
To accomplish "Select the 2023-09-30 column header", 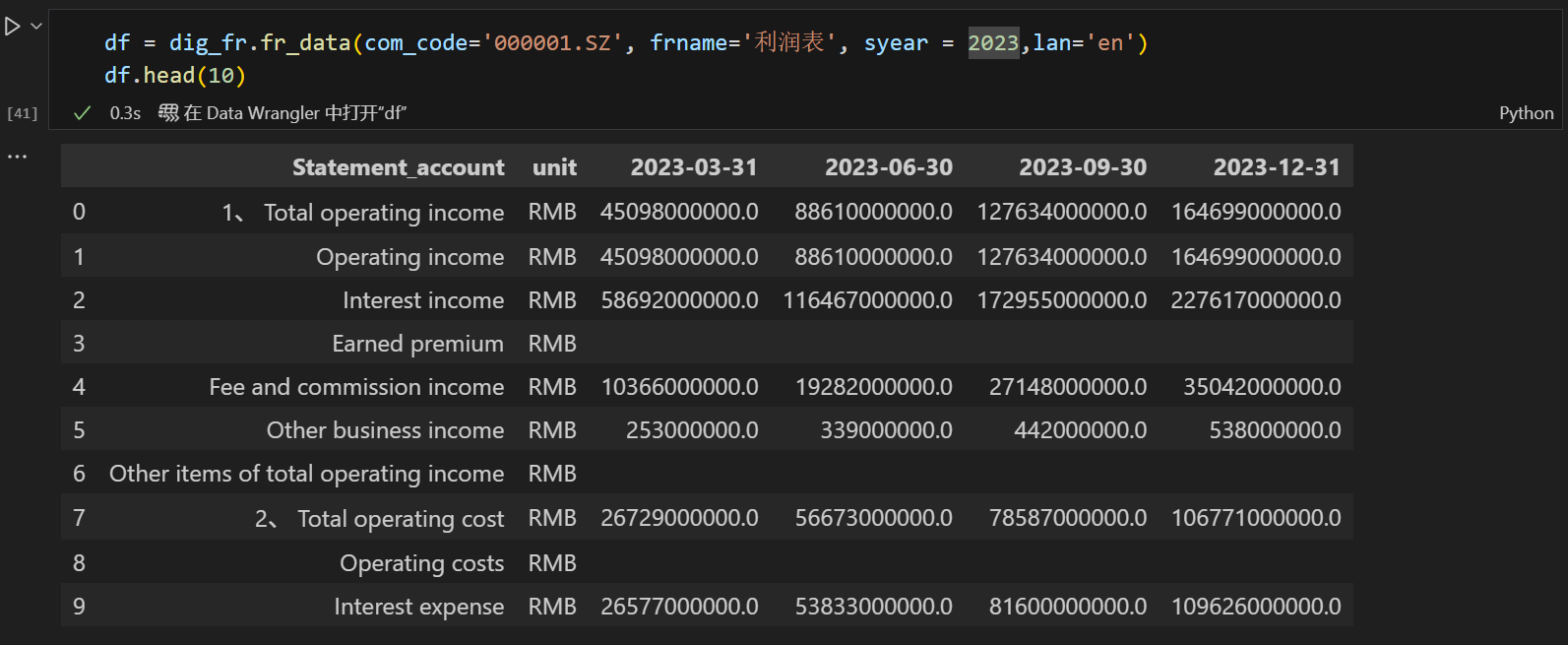I will coord(1082,167).
